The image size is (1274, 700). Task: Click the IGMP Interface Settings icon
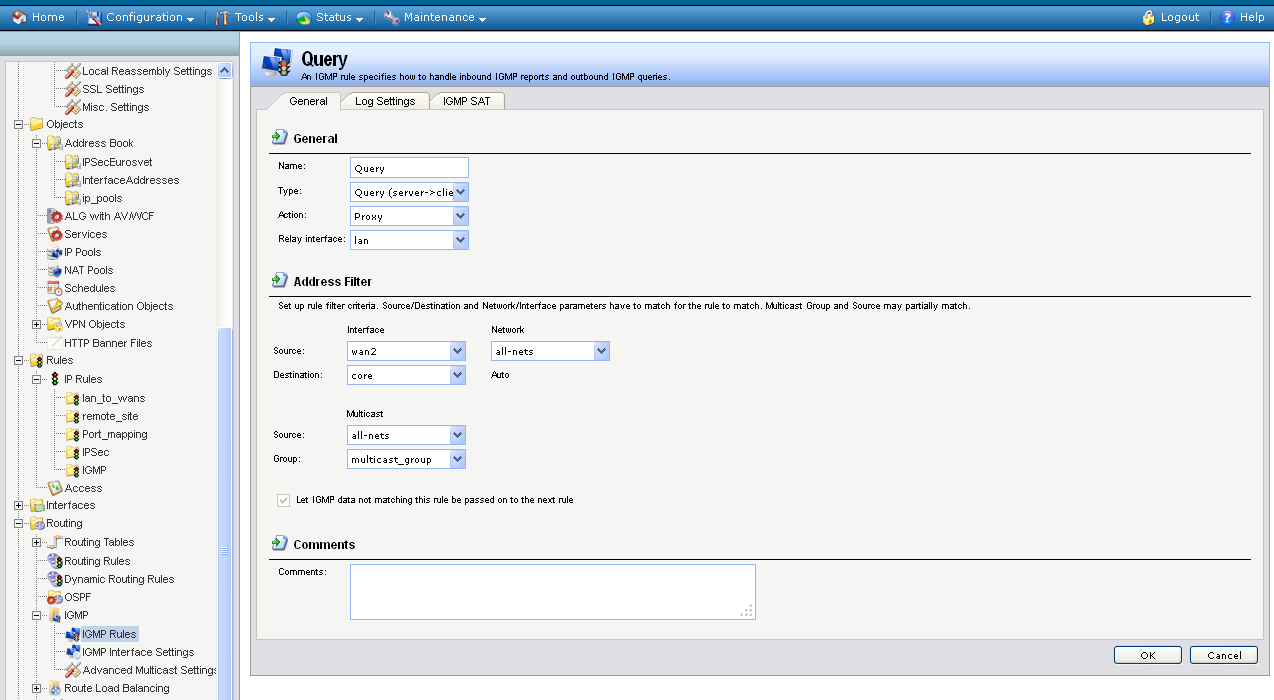point(73,652)
